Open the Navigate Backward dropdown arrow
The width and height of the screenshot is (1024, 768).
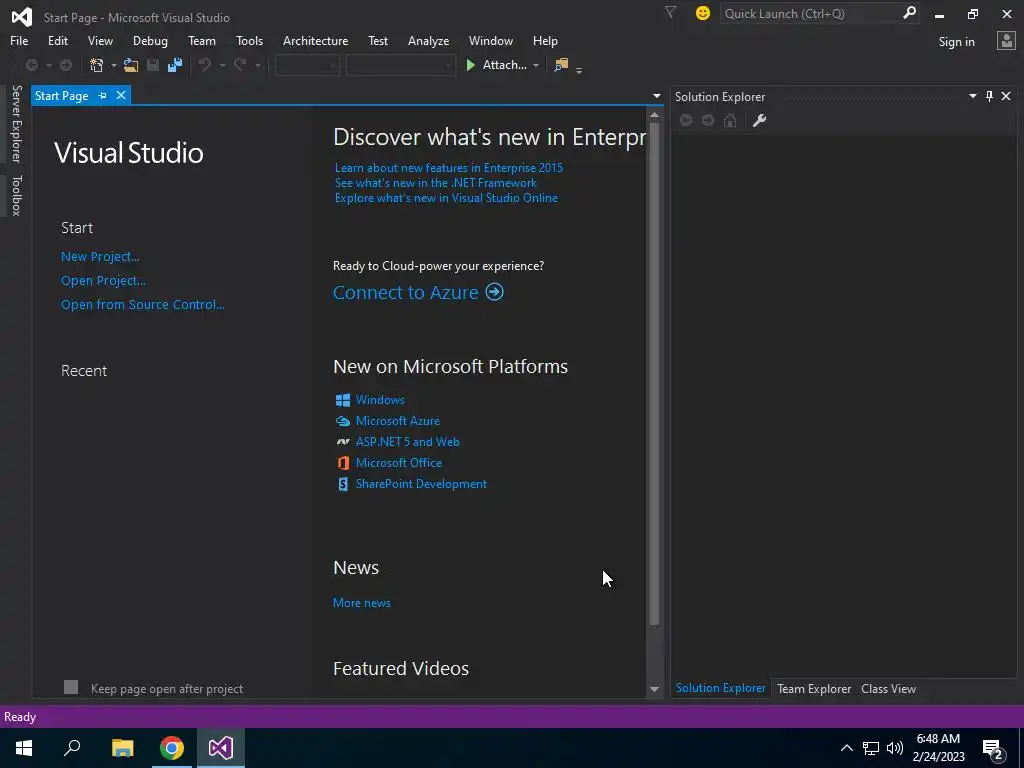point(48,65)
